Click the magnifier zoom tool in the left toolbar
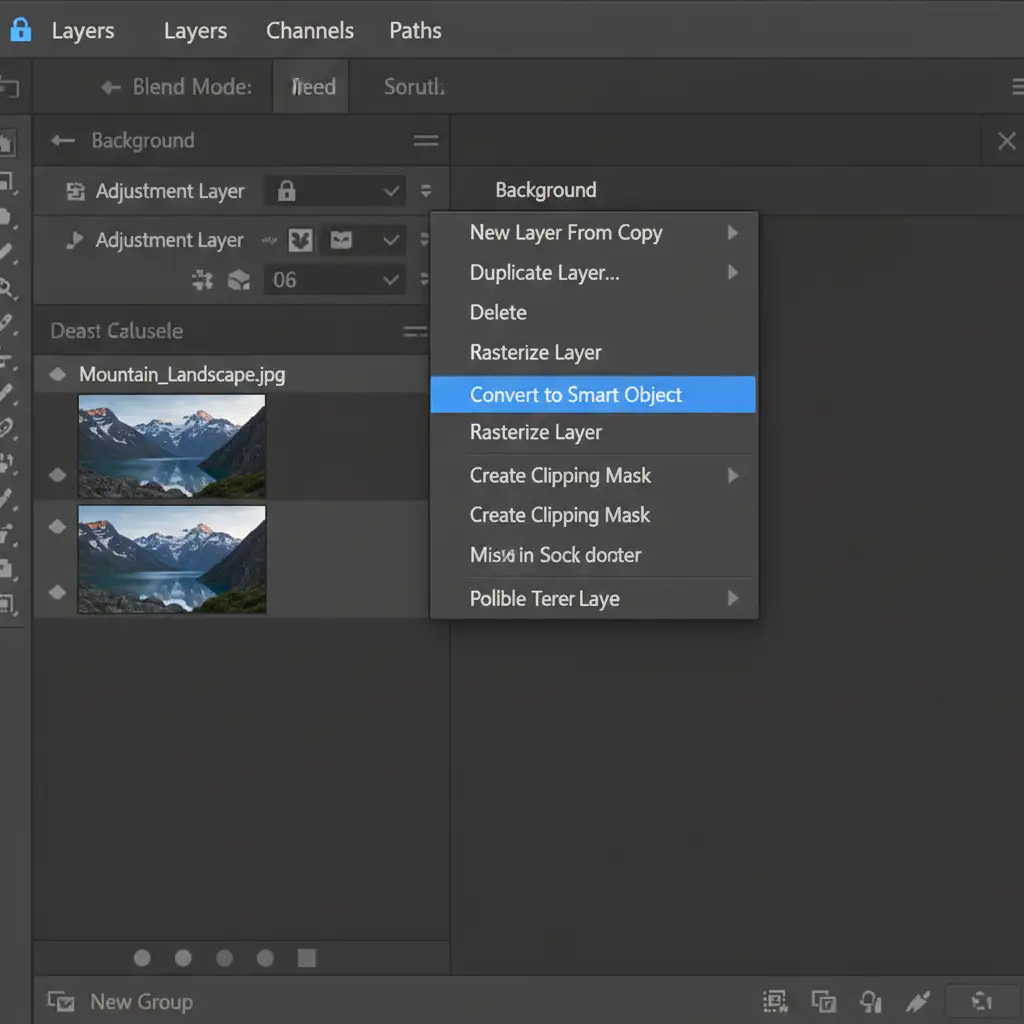 (x=7, y=289)
